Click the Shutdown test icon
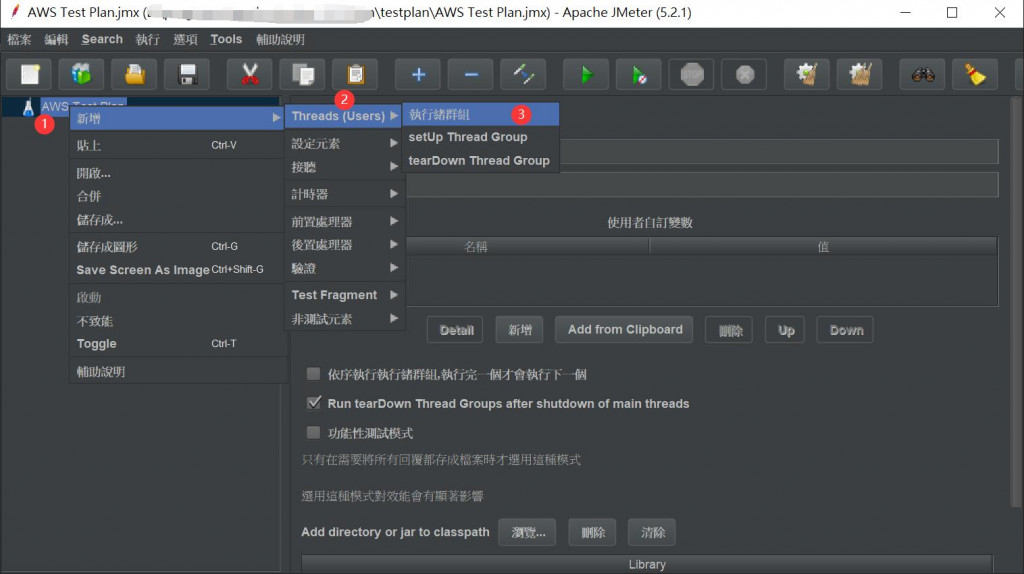This screenshot has width=1024, height=574. (744, 74)
